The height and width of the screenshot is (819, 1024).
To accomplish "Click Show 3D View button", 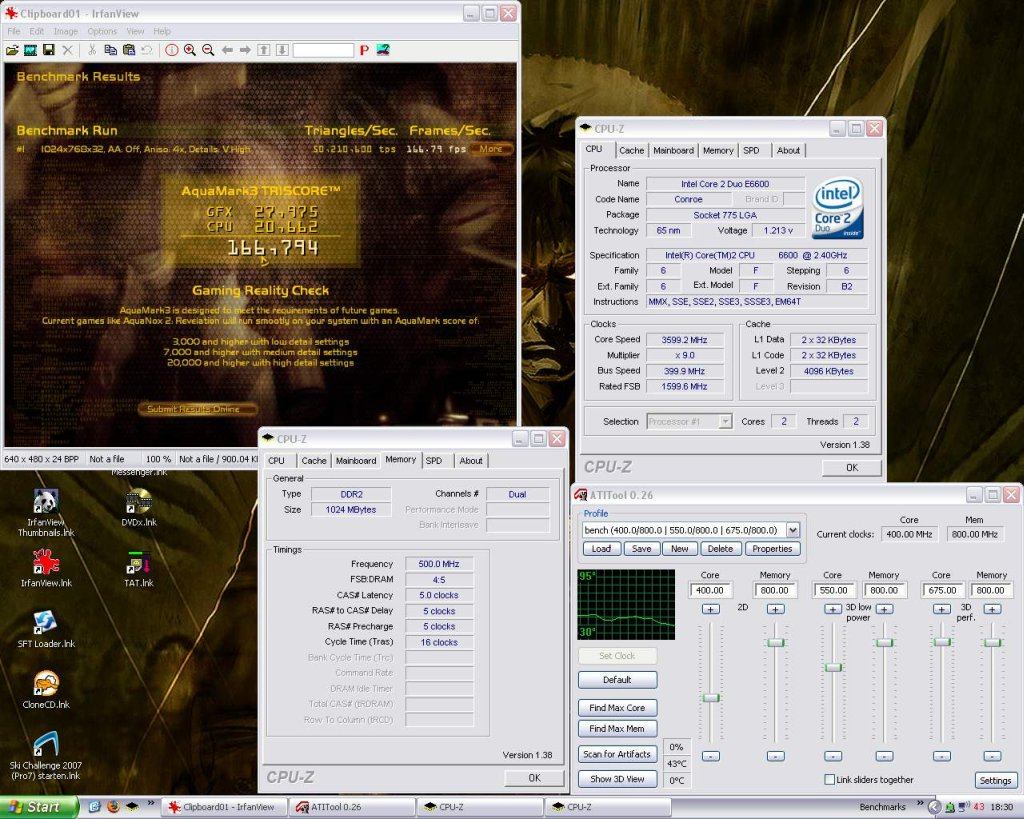I will tap(617, 779).
